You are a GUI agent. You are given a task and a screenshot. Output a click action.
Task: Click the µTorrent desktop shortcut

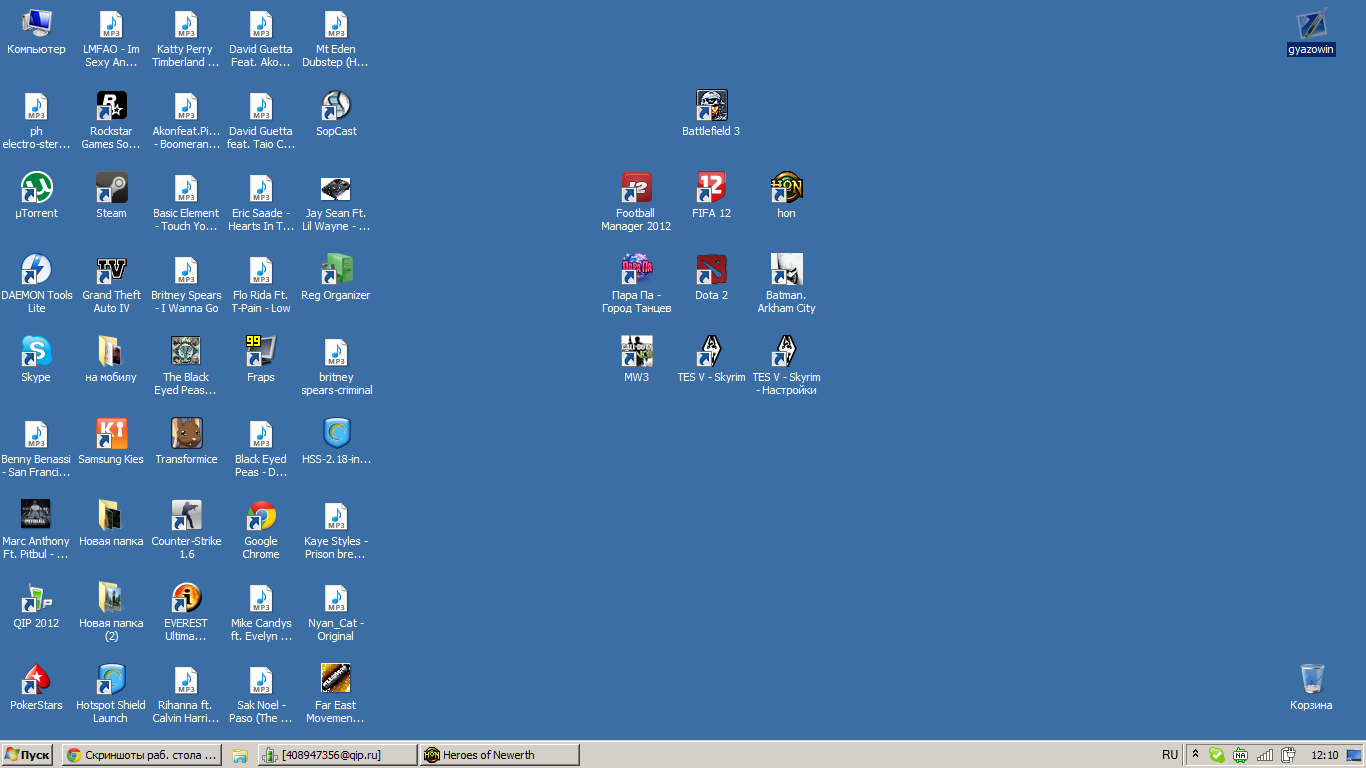click(x=36, y=196)
